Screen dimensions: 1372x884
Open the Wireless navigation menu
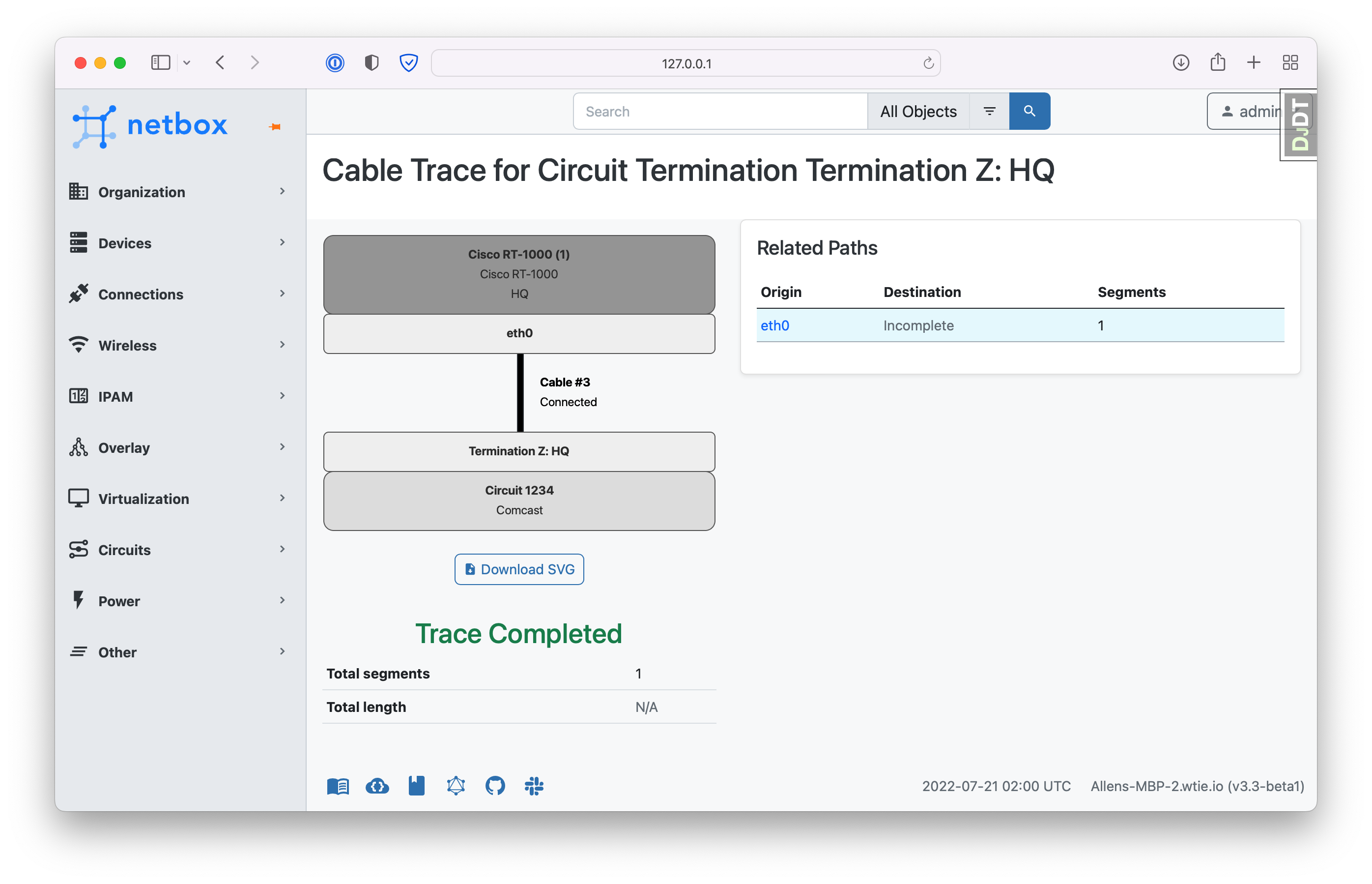[127, 345]
